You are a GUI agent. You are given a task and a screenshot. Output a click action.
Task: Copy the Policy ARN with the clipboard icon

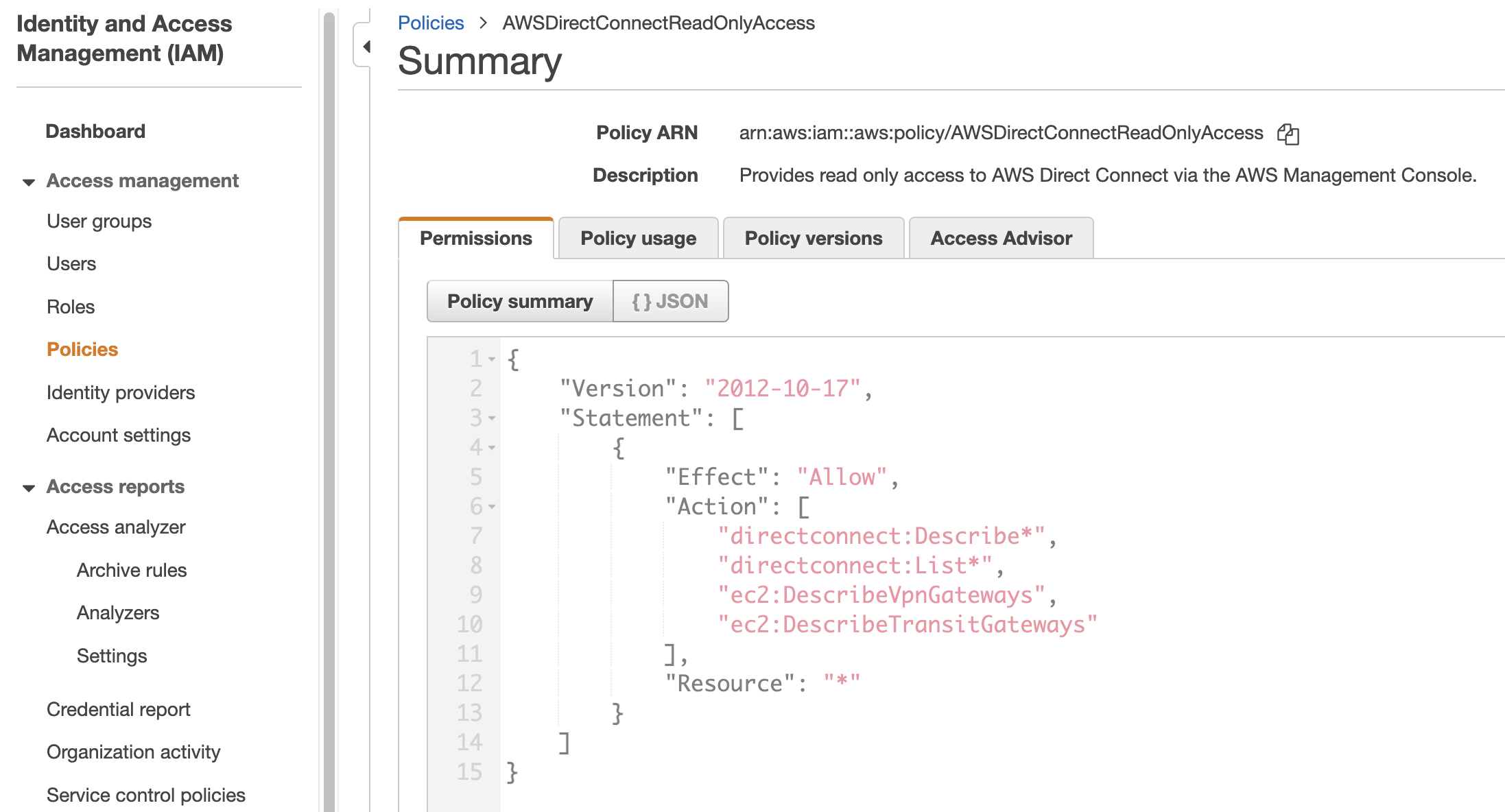pos(1288,134)
